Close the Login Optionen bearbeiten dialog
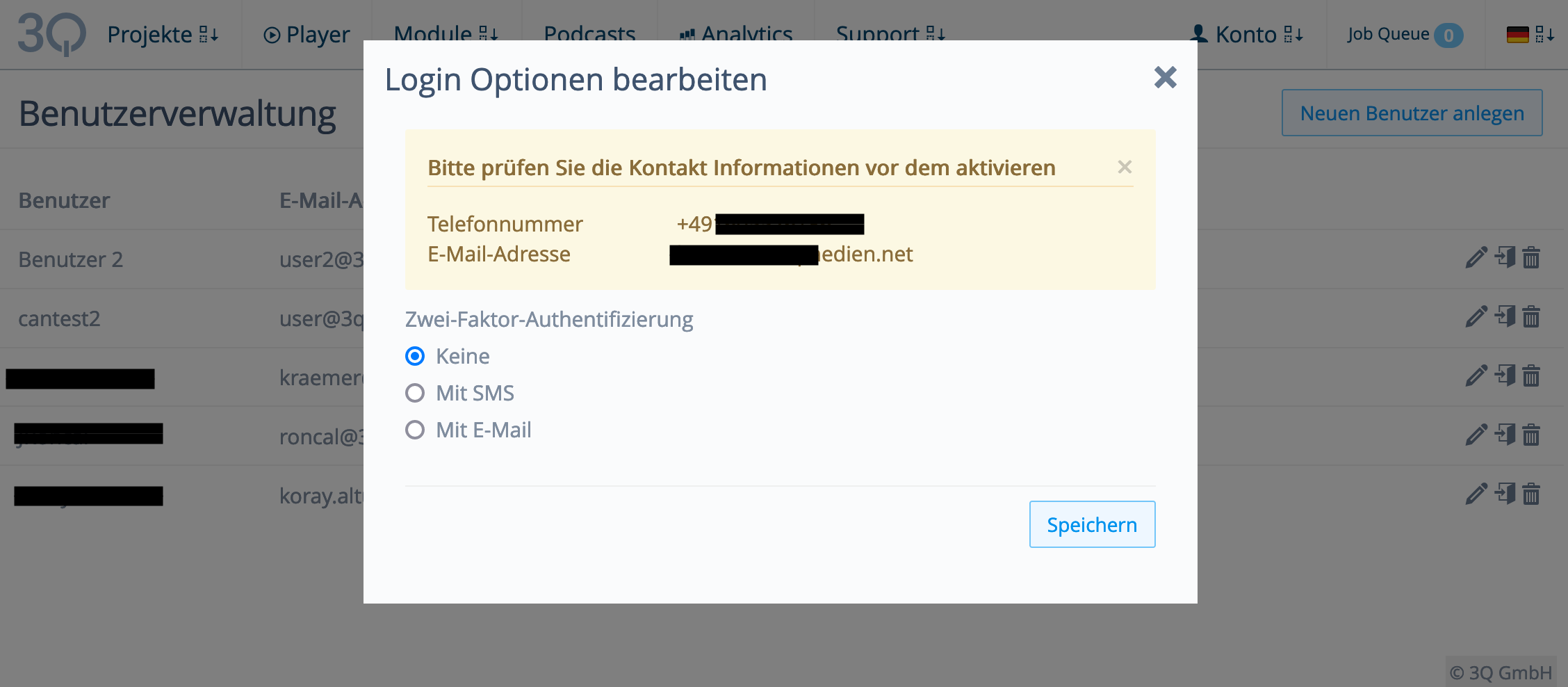Image resolution: width=1568 pixels, height=687 pixels. [x=1165, y=77]
